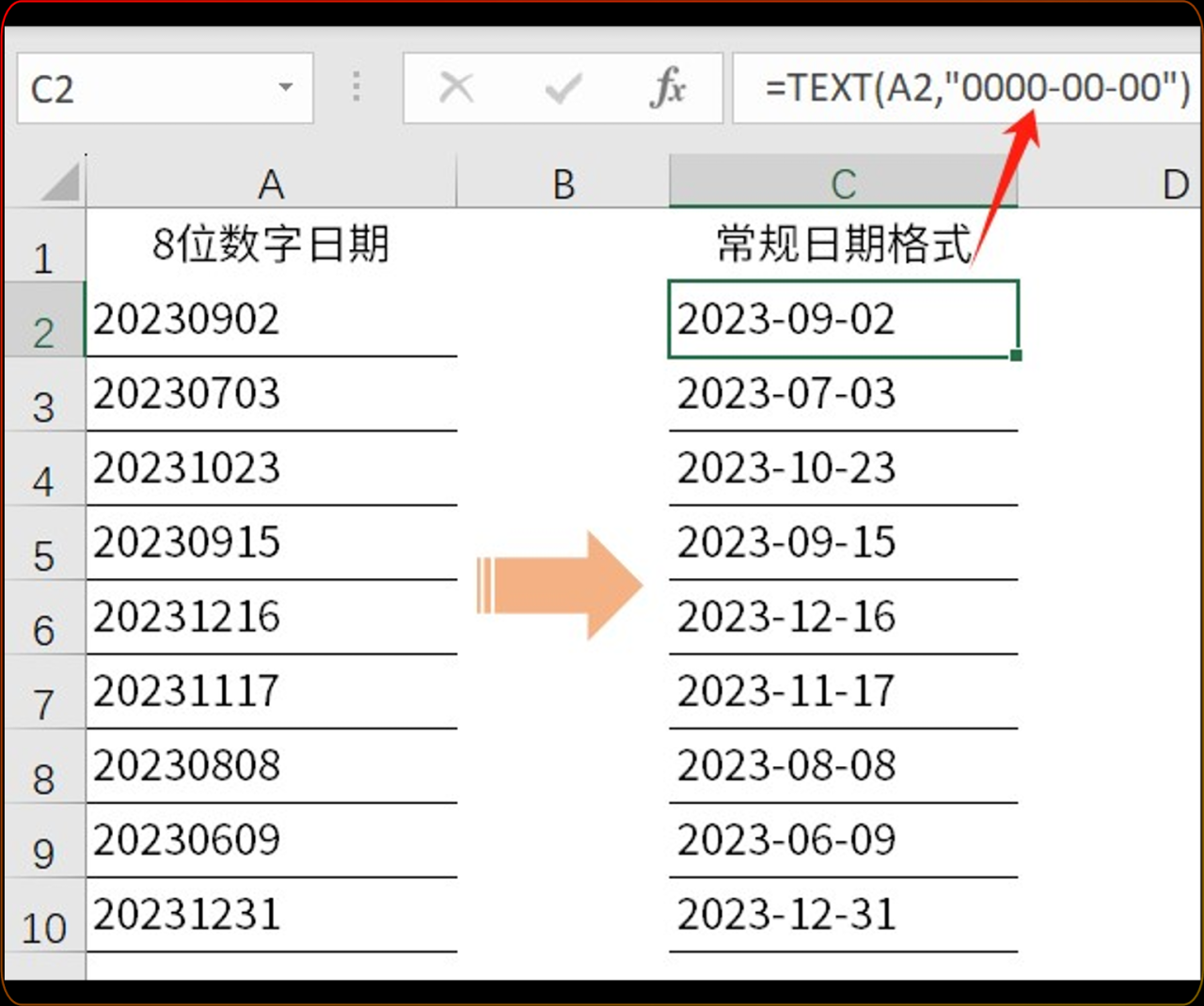Select column B header
The image size is (1204, 1006).
[x=563, y=182]
